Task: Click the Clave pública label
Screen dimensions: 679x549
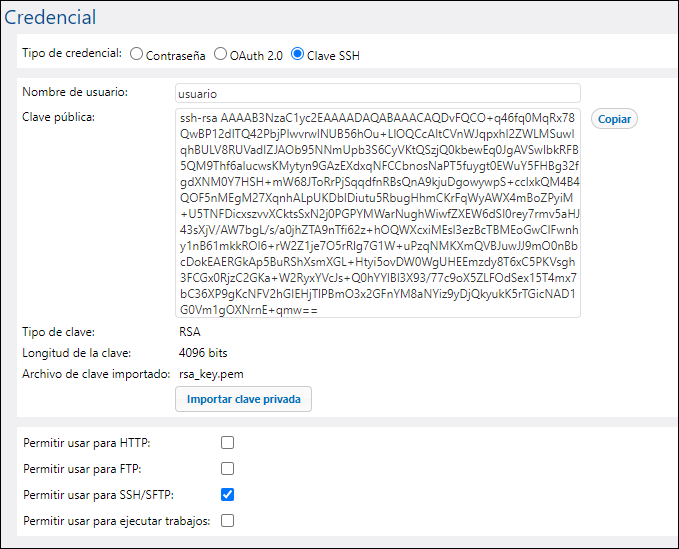Action: (59, 117)
